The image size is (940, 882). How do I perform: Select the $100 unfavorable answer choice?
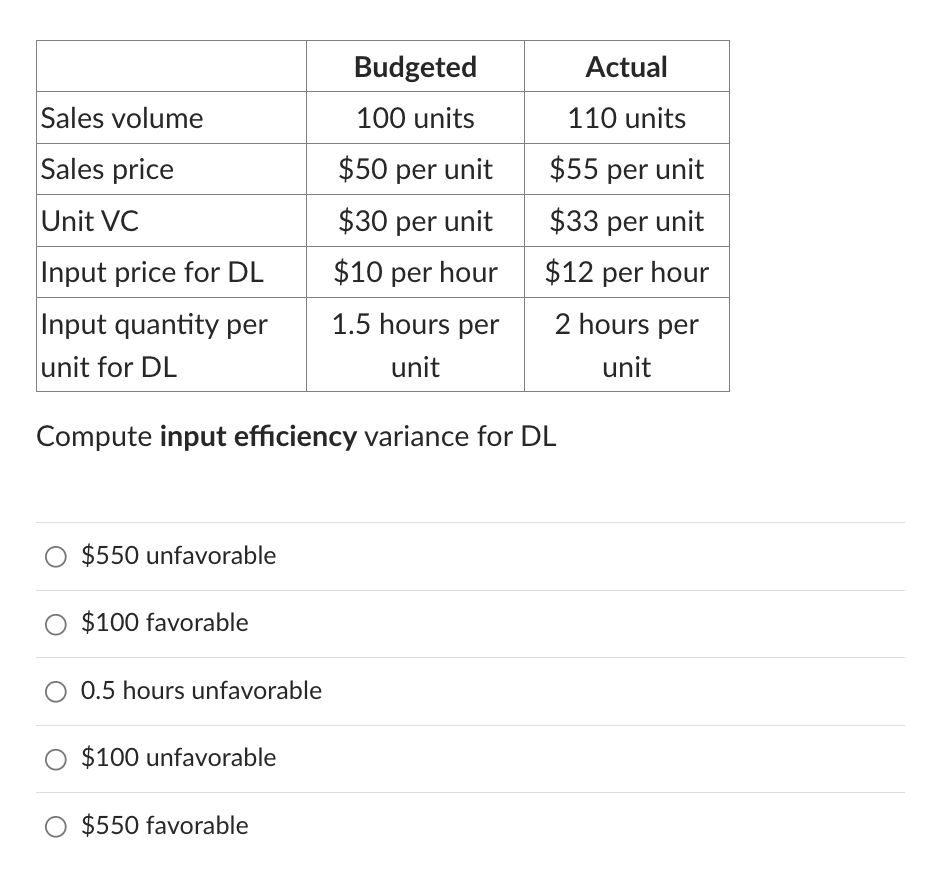[x=56, y=759]
